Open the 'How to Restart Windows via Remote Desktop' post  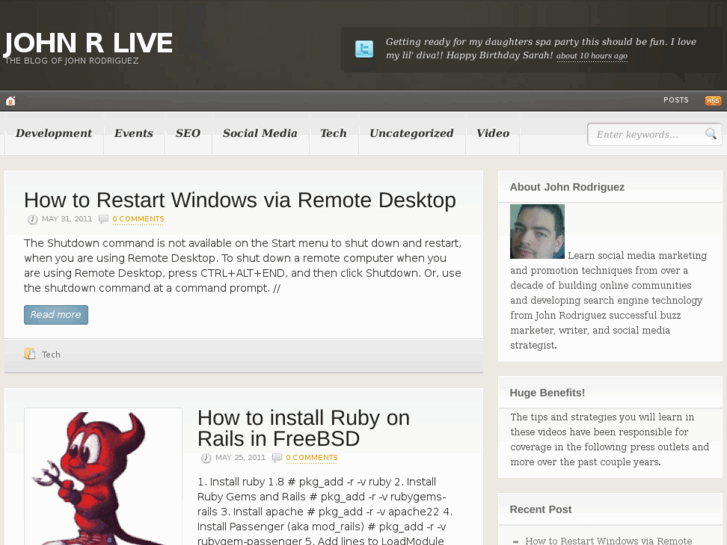pyautogui.click(x=240, y=200)
